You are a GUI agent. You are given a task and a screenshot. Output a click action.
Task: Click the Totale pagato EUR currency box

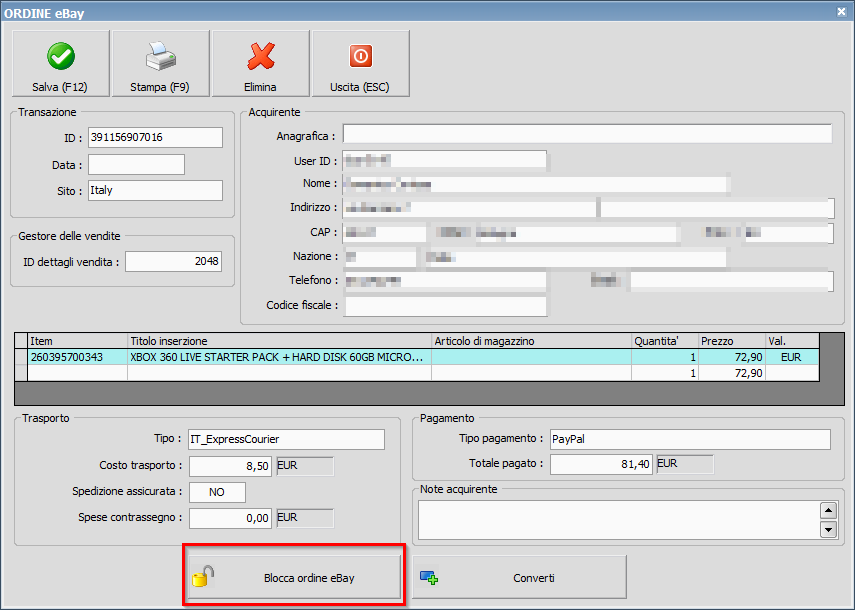[x=685, y=464]
